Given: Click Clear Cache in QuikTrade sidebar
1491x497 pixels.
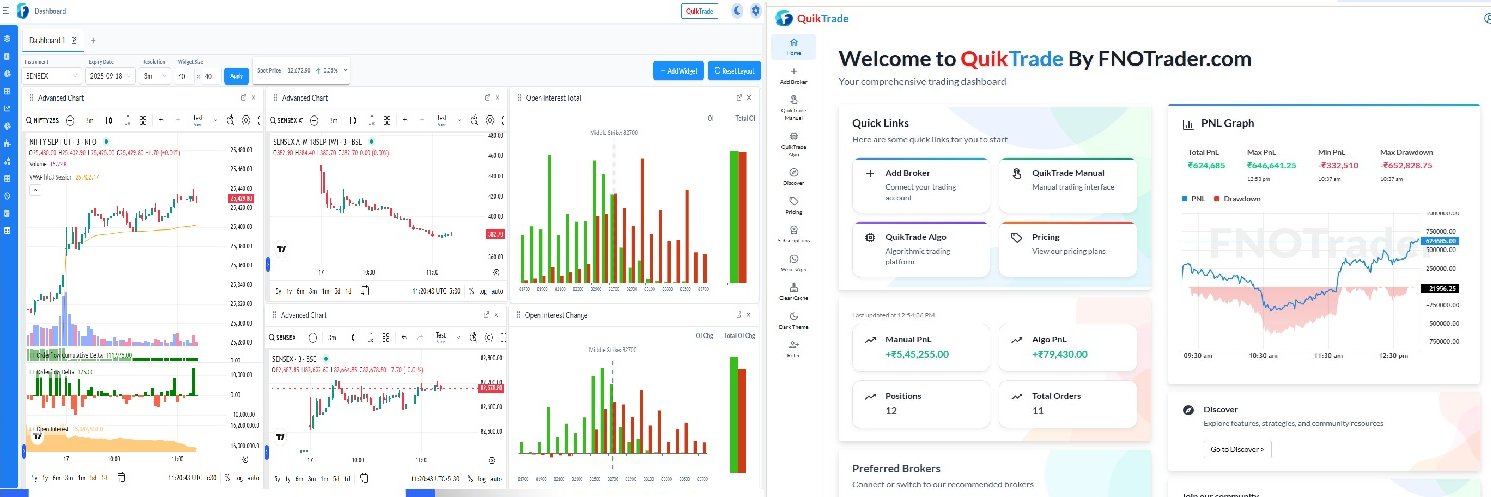Looking at the screenshot, I should [x=793, y=291].
